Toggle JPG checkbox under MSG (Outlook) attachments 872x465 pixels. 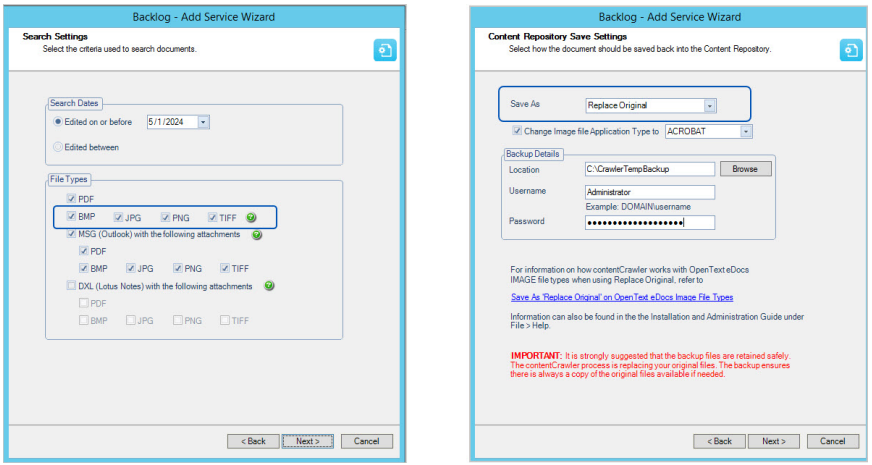[x=131, y=268]
